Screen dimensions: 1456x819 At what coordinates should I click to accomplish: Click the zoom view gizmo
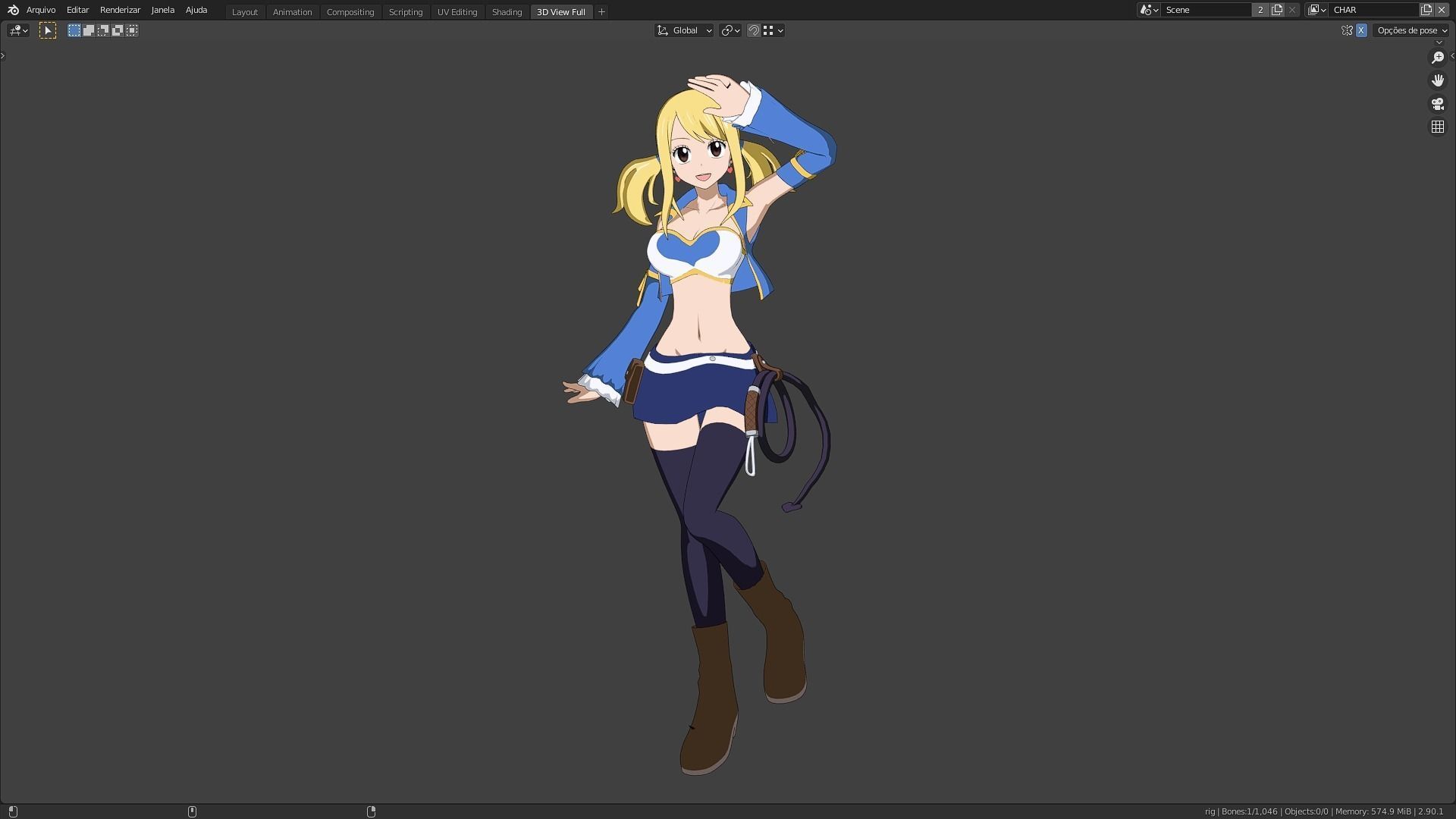tap(1438, 58)
